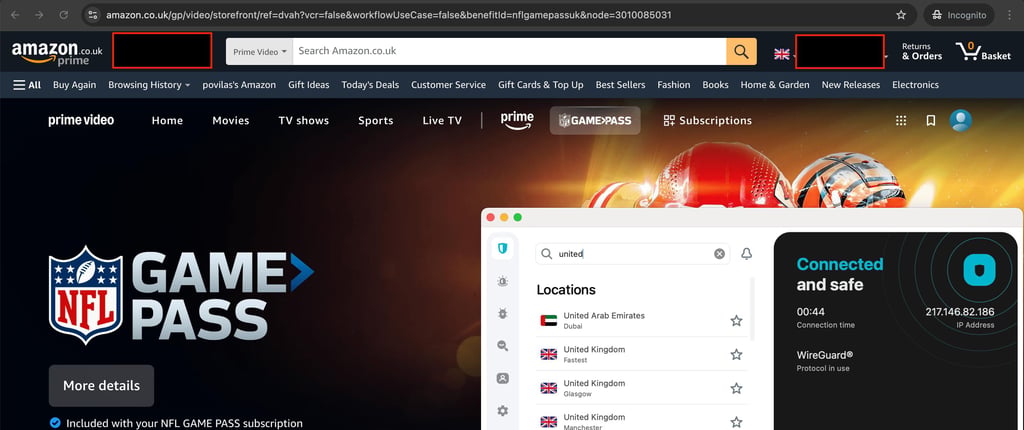Open Prime Video Sports tab
Image resolution: width=1024 pixels, height=430 pixels.
[376, 120]
